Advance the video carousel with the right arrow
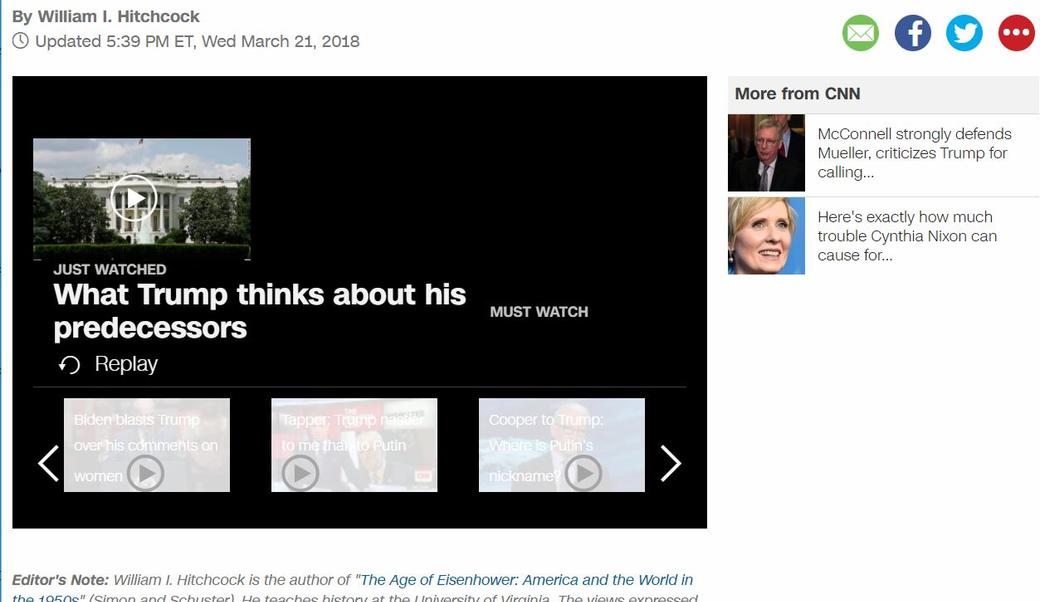1040x602 pixels. coord(671,463)
